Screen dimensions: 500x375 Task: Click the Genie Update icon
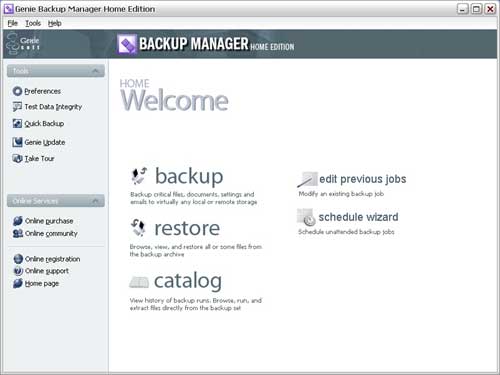(x=17, y=142)
